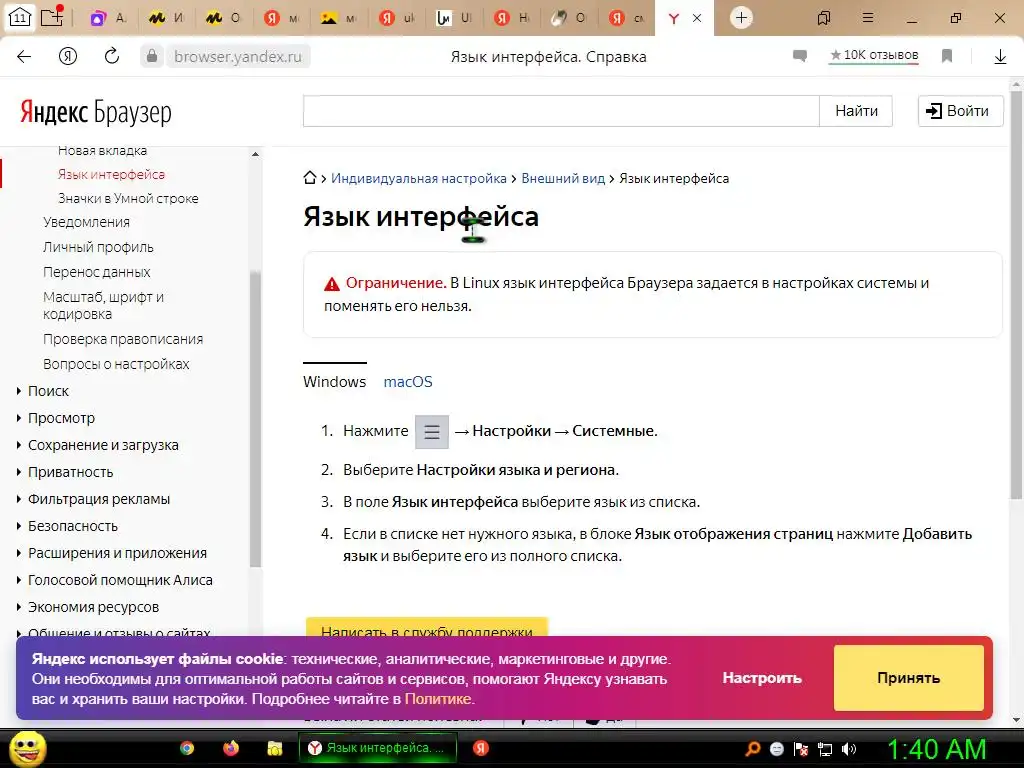This screenshot has height=768, width=1024.
Task: Click the tray flag notification icon
Action: point(801,749)
